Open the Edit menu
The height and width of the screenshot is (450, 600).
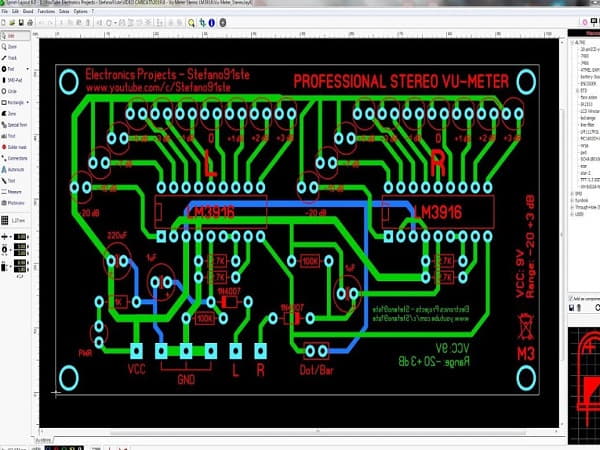pos(15,11)
